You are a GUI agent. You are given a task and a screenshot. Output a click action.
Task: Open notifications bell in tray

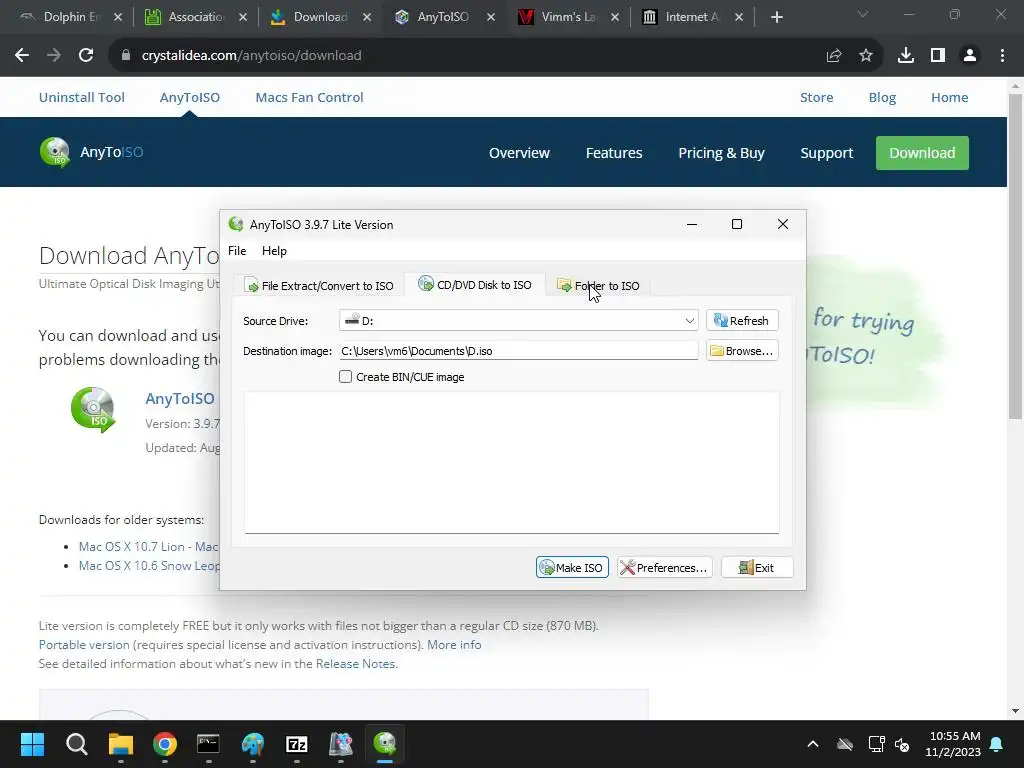click(x=997, y=744)
